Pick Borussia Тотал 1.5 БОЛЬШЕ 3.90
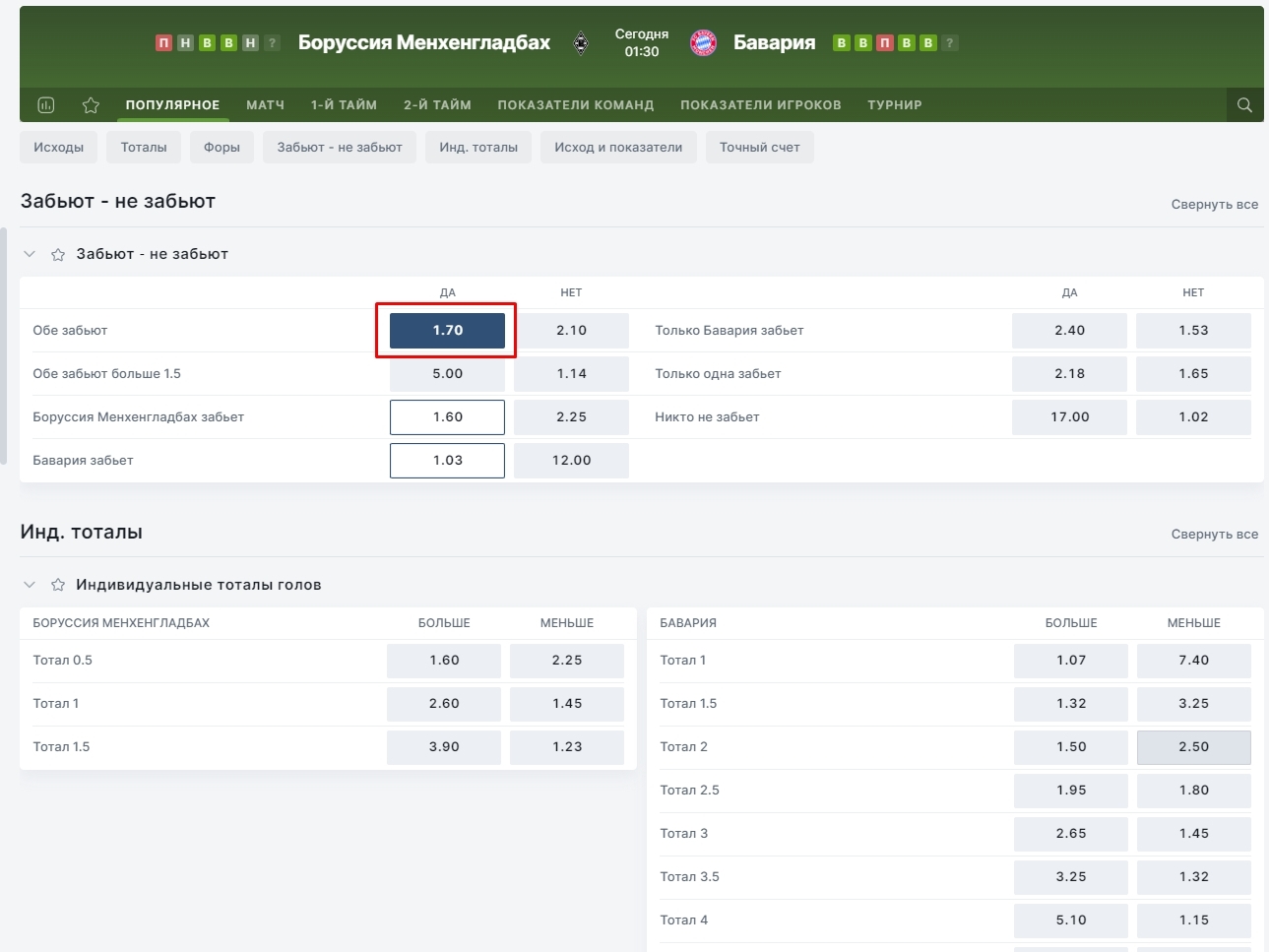The image size is (1269, 952). point(444,747)
